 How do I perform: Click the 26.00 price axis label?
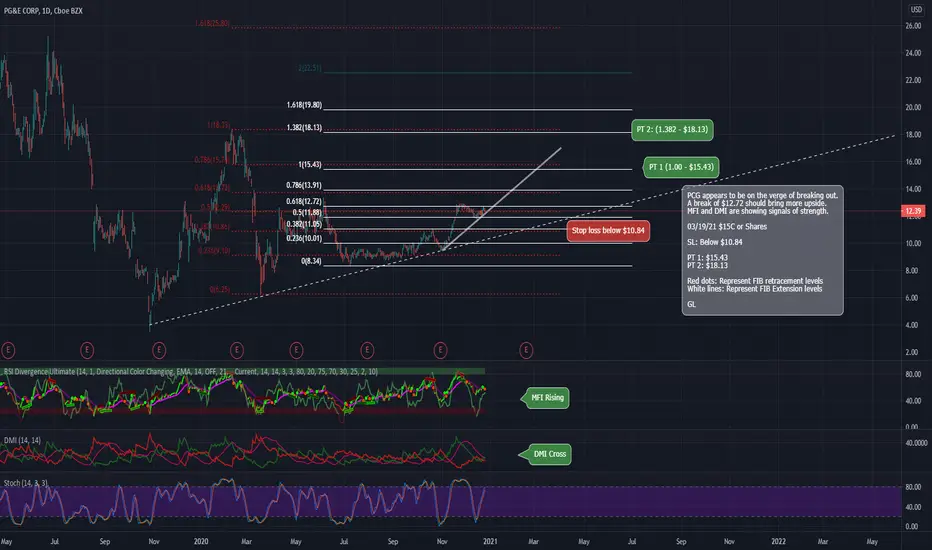click(913, 26)
